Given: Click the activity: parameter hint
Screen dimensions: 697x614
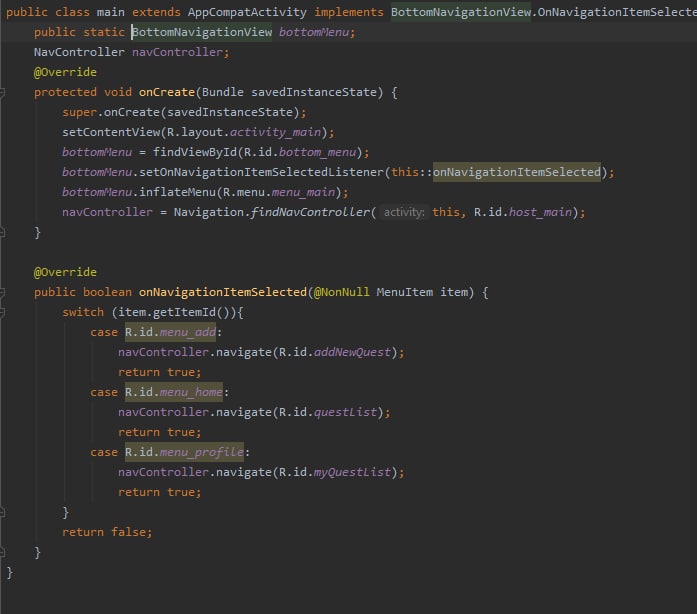Looking at the screenshot, I should coord(404,213).
